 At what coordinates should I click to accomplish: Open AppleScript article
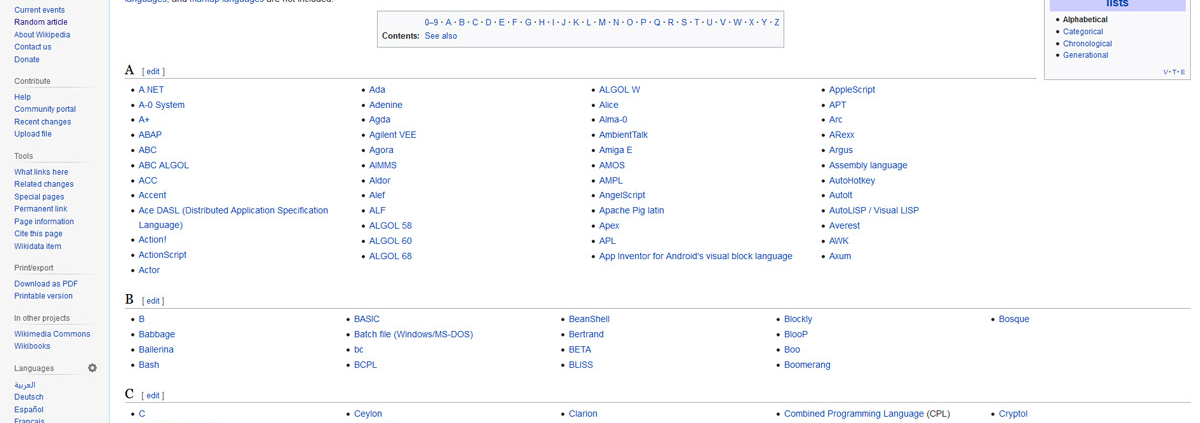pos(852,90)
